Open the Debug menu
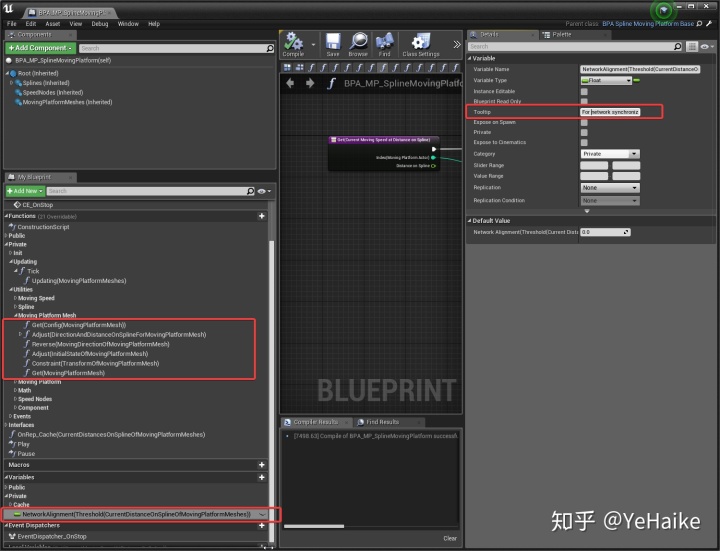The height and width of the screenshot is (551, 720). [100, 23]
